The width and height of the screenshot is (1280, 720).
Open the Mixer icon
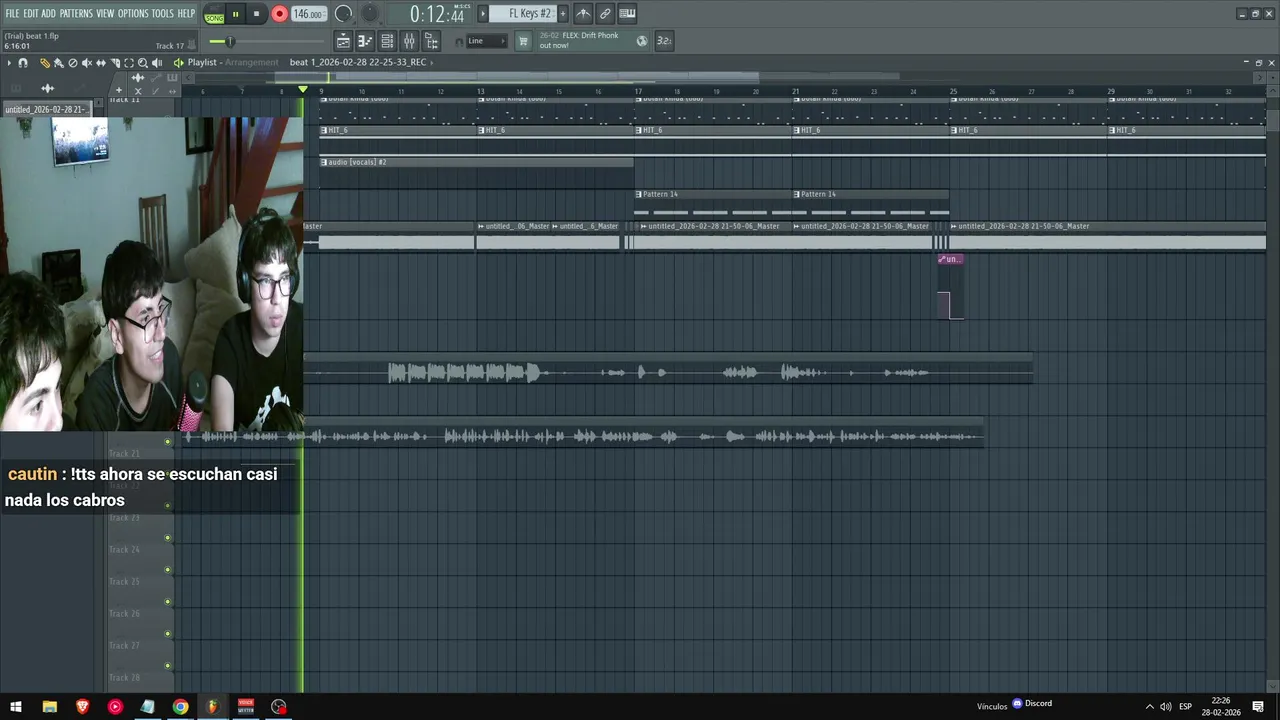click(409, 41)
